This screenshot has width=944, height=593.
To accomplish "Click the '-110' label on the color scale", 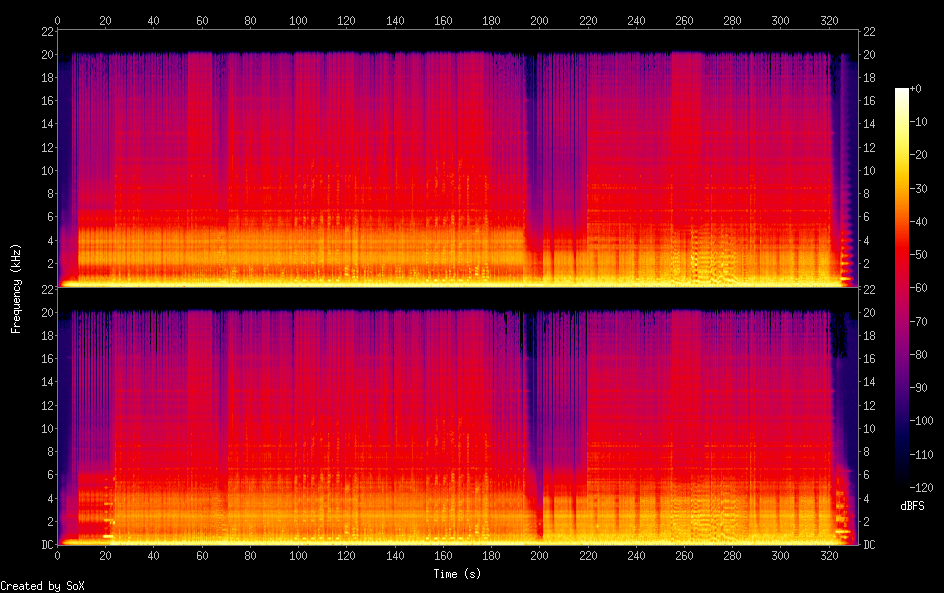I will tap(921, 455).
